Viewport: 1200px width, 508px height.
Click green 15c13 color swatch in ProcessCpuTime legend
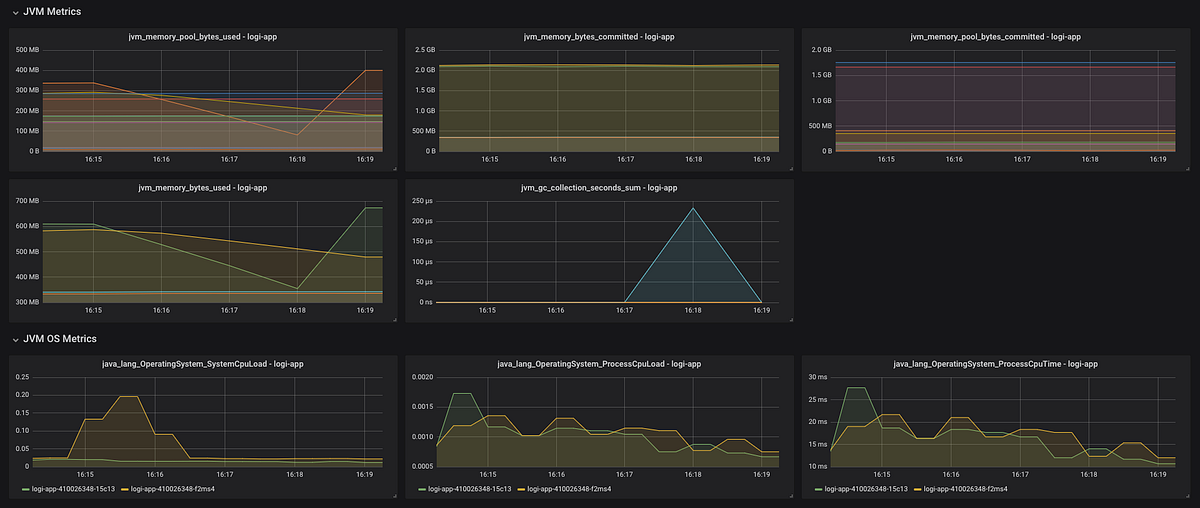coord(818,489)
